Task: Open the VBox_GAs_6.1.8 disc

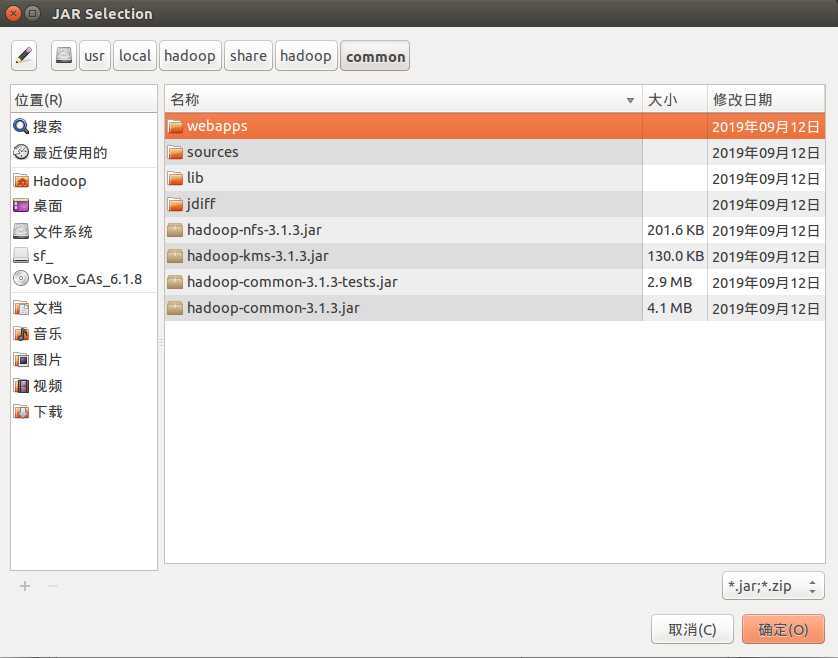Action: pos(84,279)
